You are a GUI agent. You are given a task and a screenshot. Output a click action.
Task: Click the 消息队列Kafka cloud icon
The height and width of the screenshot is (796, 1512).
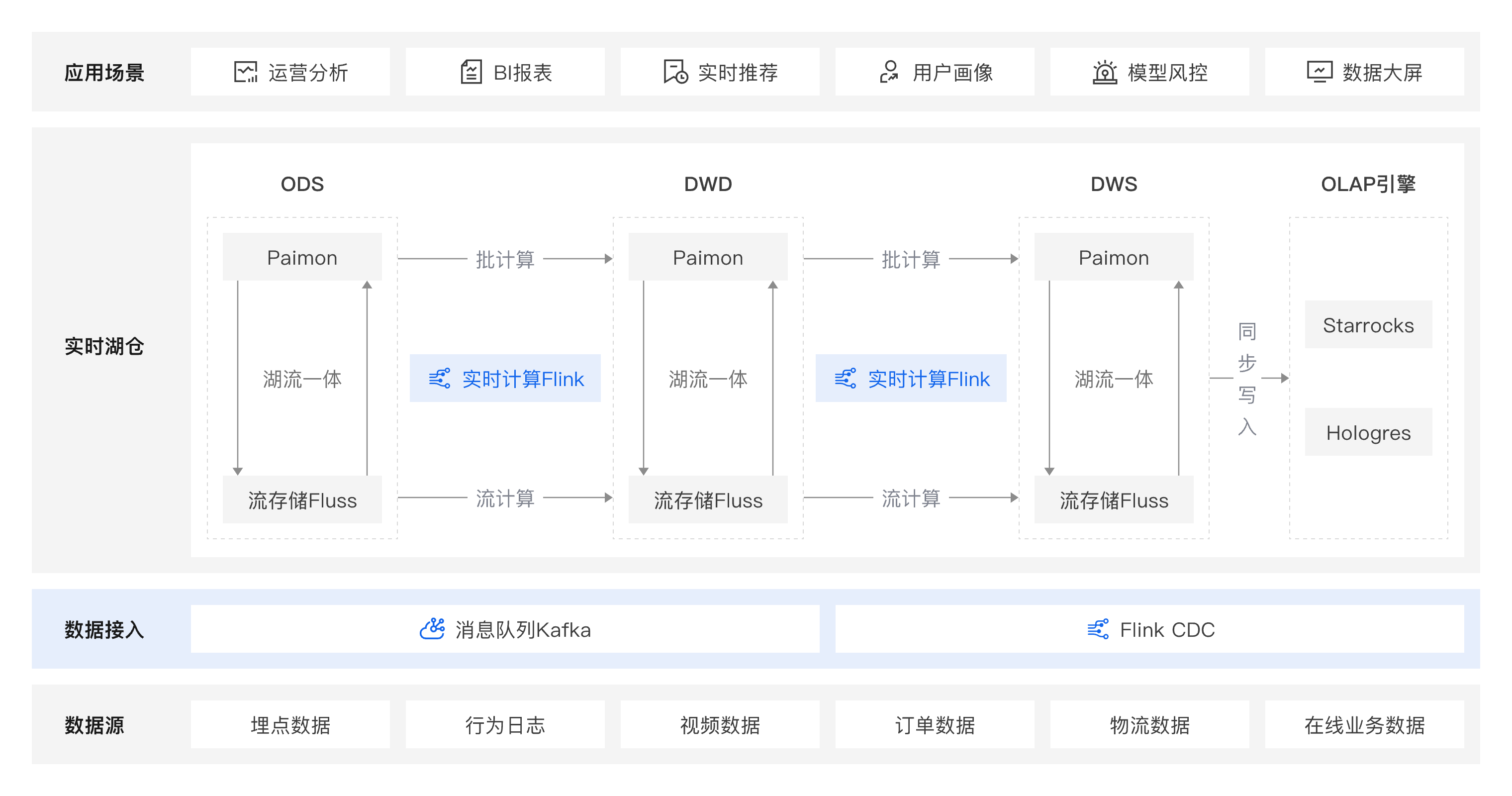433,629
